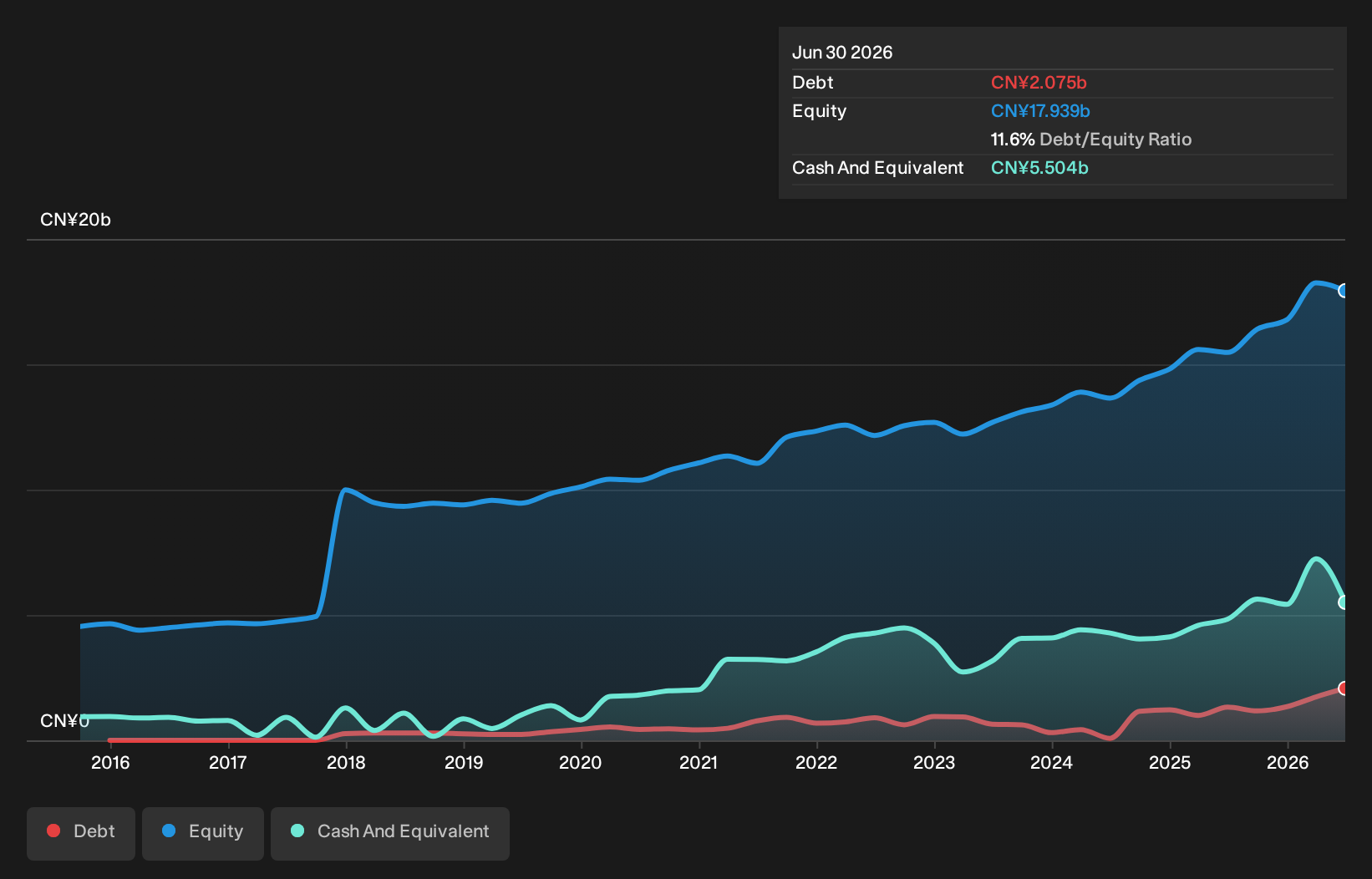Click the Equity value CN¥17.939b
The image size is (1372, 879).
click(1040, 111)
